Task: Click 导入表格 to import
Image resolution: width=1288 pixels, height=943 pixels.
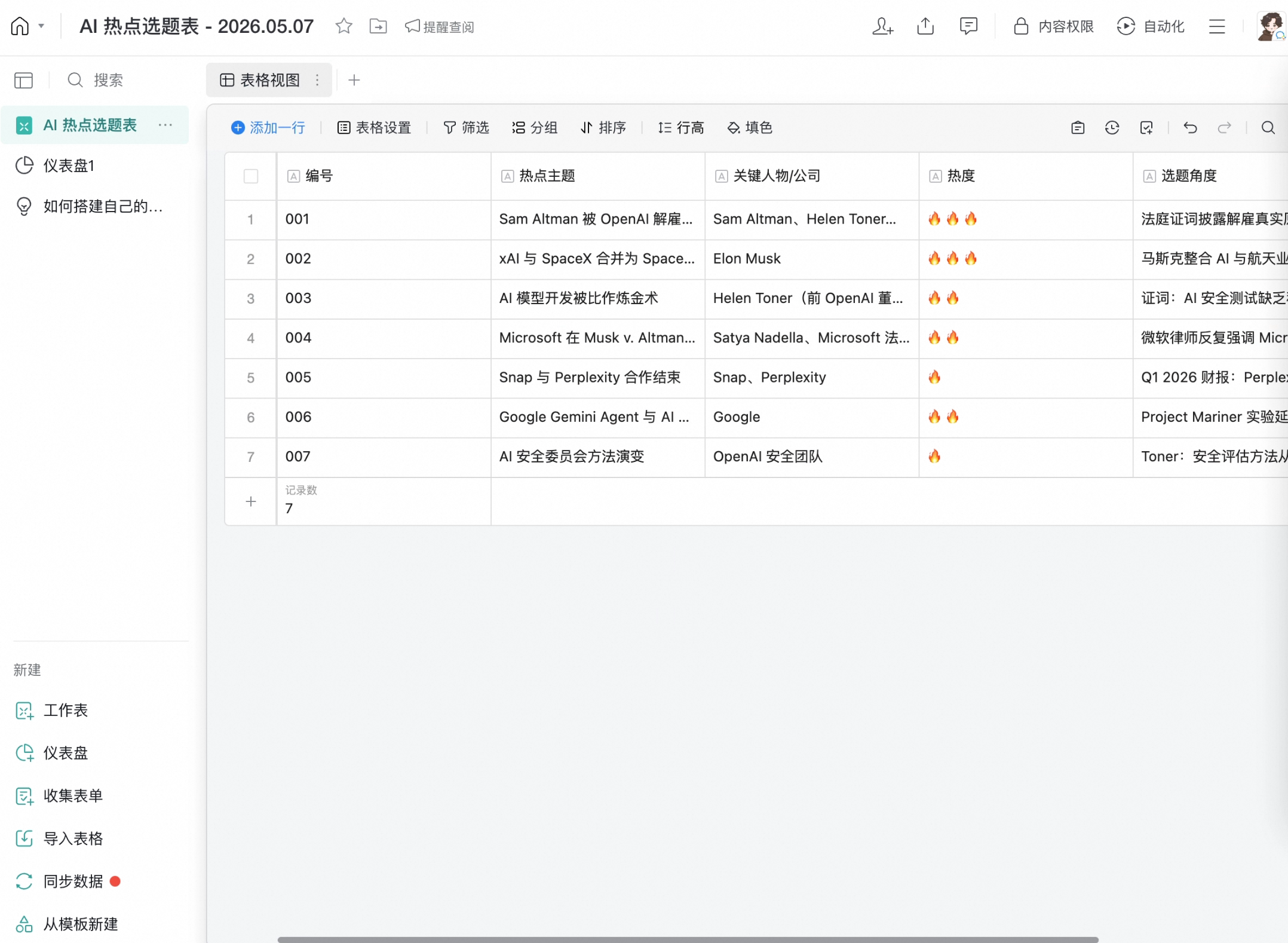Action: tap(59, 839)
